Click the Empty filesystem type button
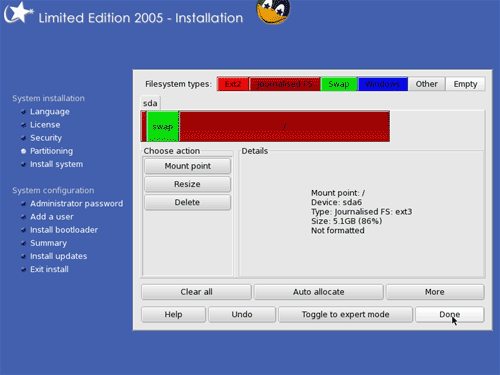 [465, 84]
